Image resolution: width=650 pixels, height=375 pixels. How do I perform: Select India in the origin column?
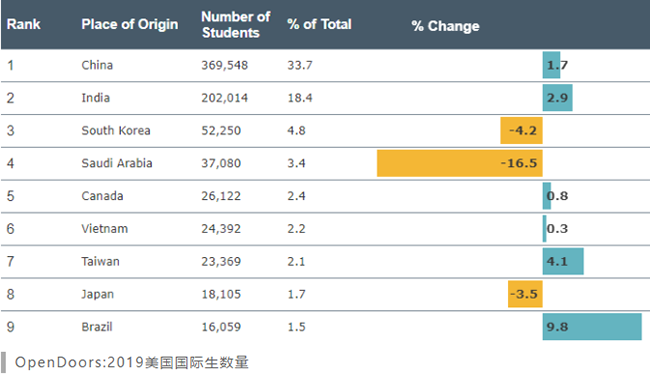pos(96,98)
